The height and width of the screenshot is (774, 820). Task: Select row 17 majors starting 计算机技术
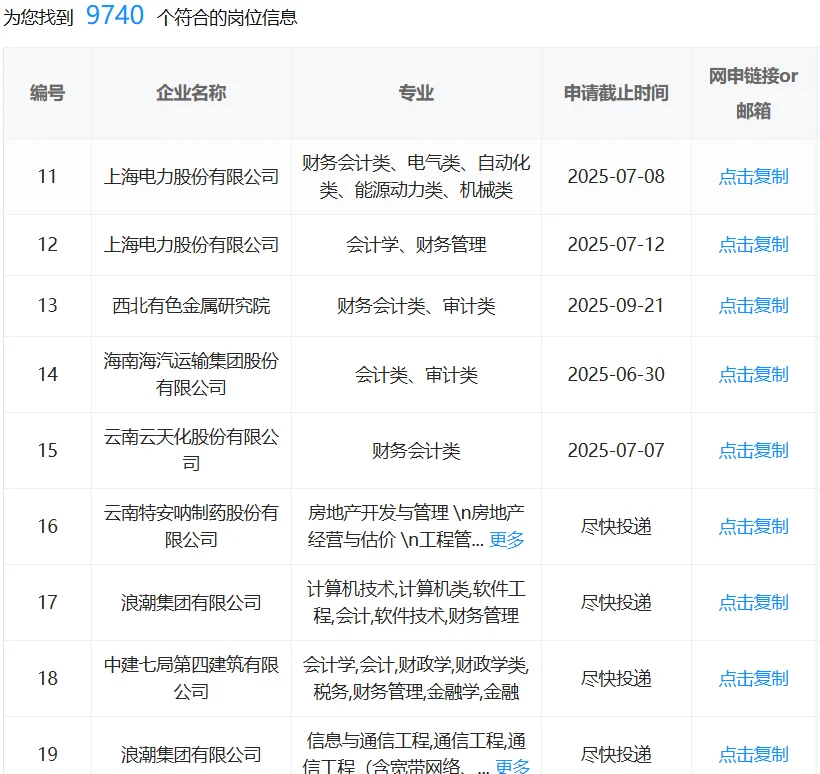(416, 602)
